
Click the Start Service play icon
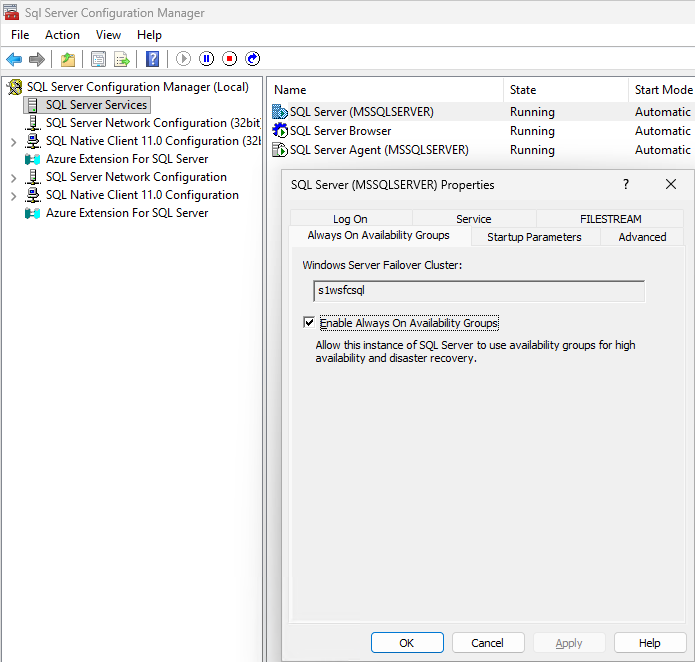pyautogui.click(x=183, y=58)
